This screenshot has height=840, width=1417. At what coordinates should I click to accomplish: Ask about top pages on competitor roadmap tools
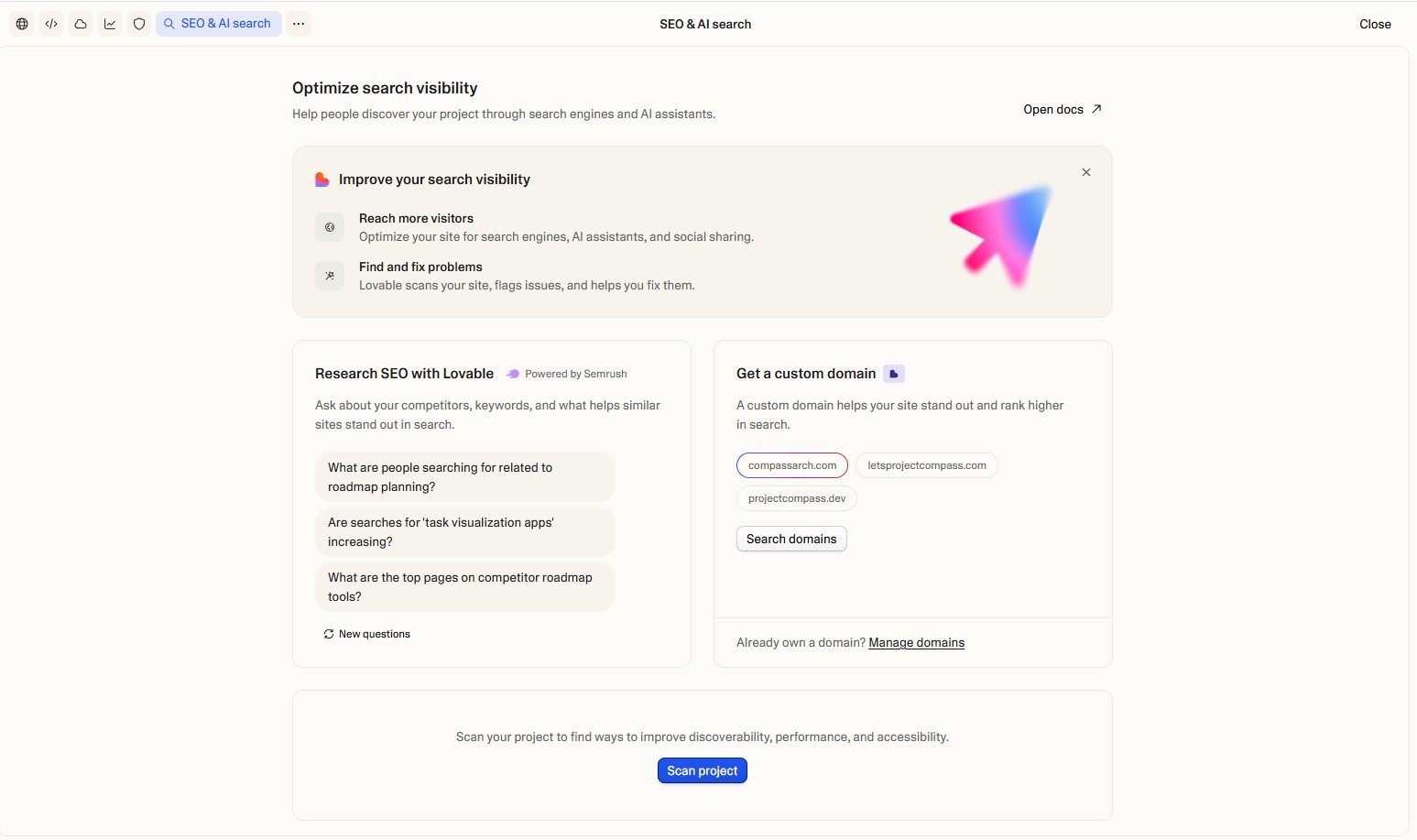(x=465, y=587)
